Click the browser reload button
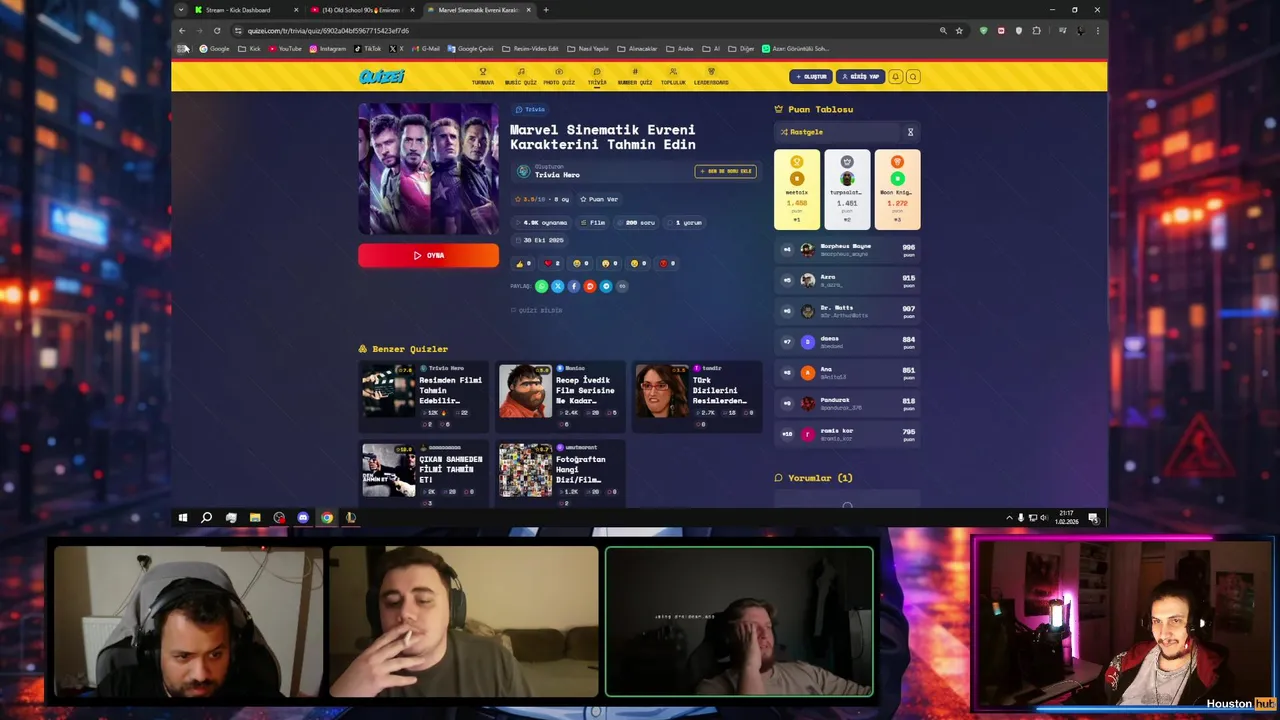The width and height of the screenshot is (1280, 720). coord(217,30)
